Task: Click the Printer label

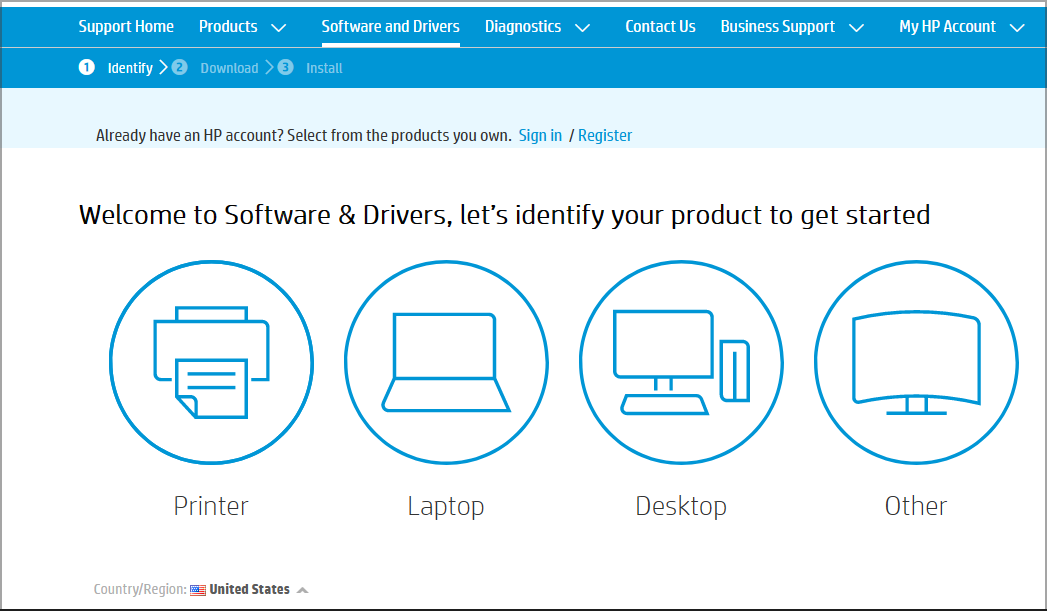Action: click(211, 506)
